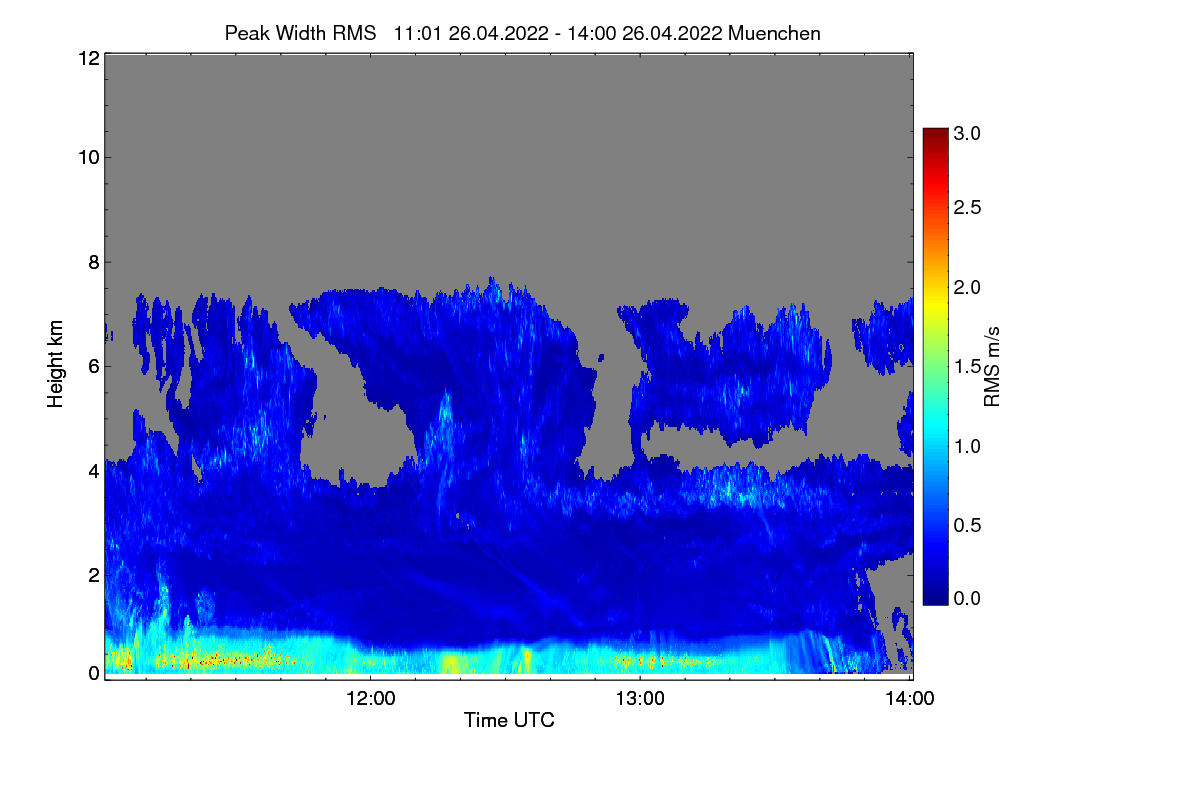Click the end date '14:00 26.04.2022' in the title
This screenshot has width=1200, height=800.
(x=644, y=33)
